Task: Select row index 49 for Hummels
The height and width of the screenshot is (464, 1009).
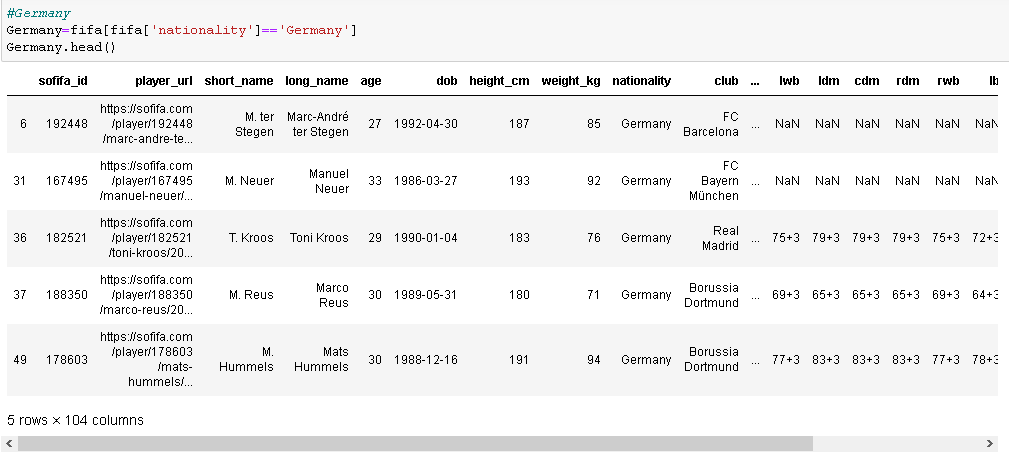Action: pyautogui.click(x=20, y=360)
